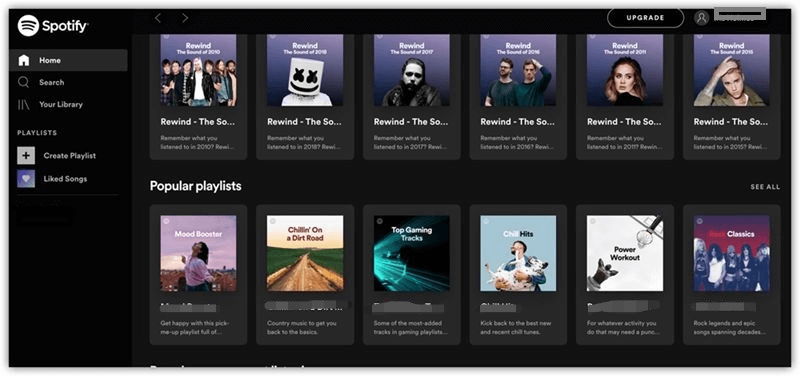Click the UPGRADE button
The image size is (800, 376).
pos(645,18)
